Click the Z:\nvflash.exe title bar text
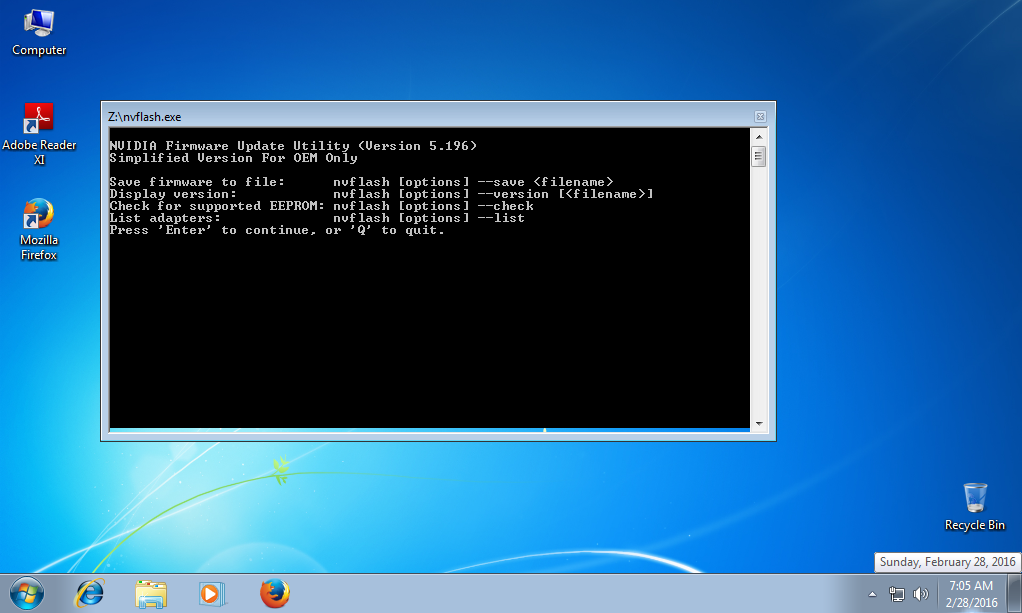Viewport: 1022px width, 613px height. tap(145, 117)
